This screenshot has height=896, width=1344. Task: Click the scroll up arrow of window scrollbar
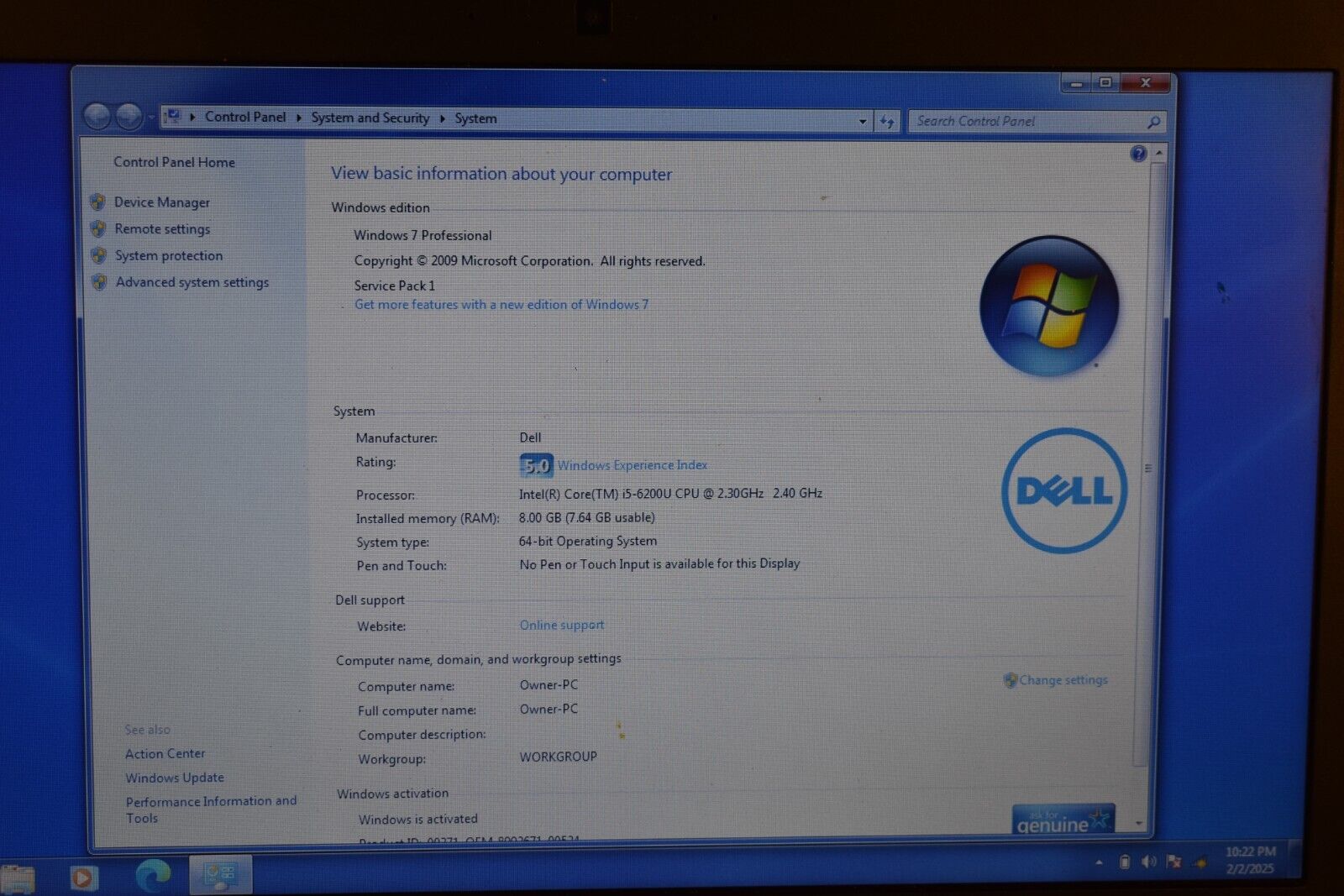point(1159,154)
